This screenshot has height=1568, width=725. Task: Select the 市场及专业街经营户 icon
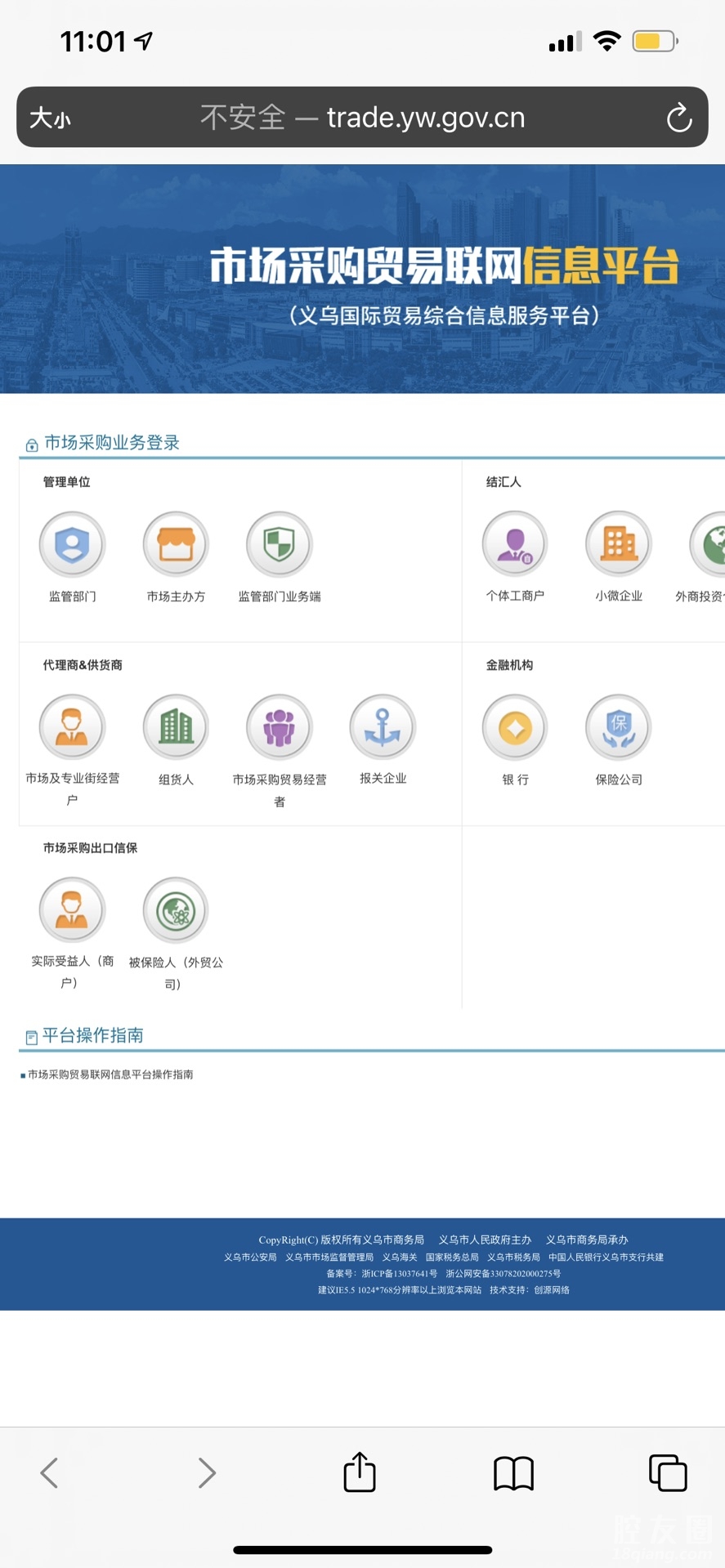click(72, 727)
